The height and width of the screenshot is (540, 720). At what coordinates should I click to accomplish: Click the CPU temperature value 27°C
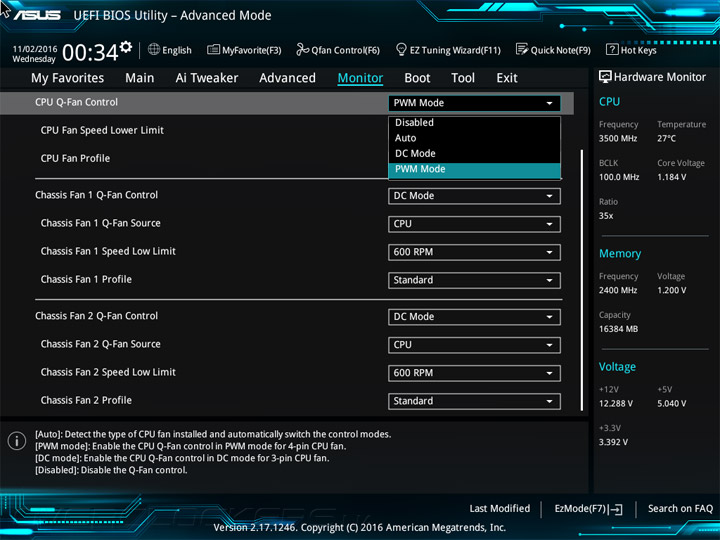(x=666, y=138)
